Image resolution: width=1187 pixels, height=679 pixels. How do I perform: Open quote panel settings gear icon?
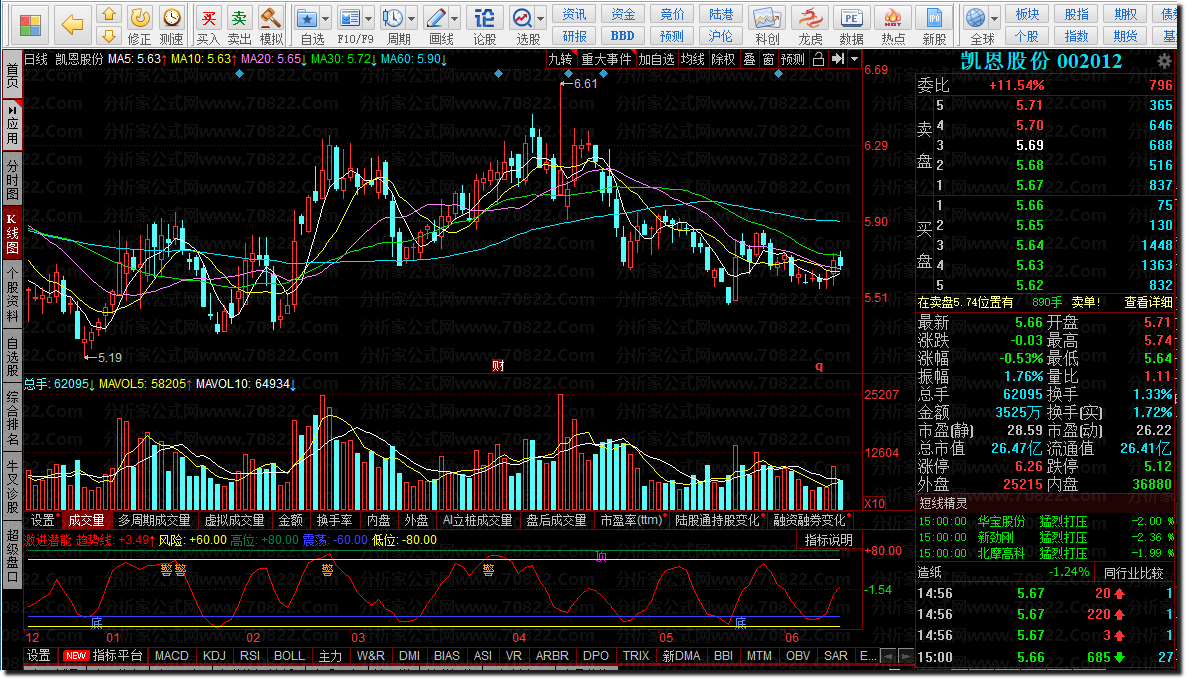point(1164,61)
